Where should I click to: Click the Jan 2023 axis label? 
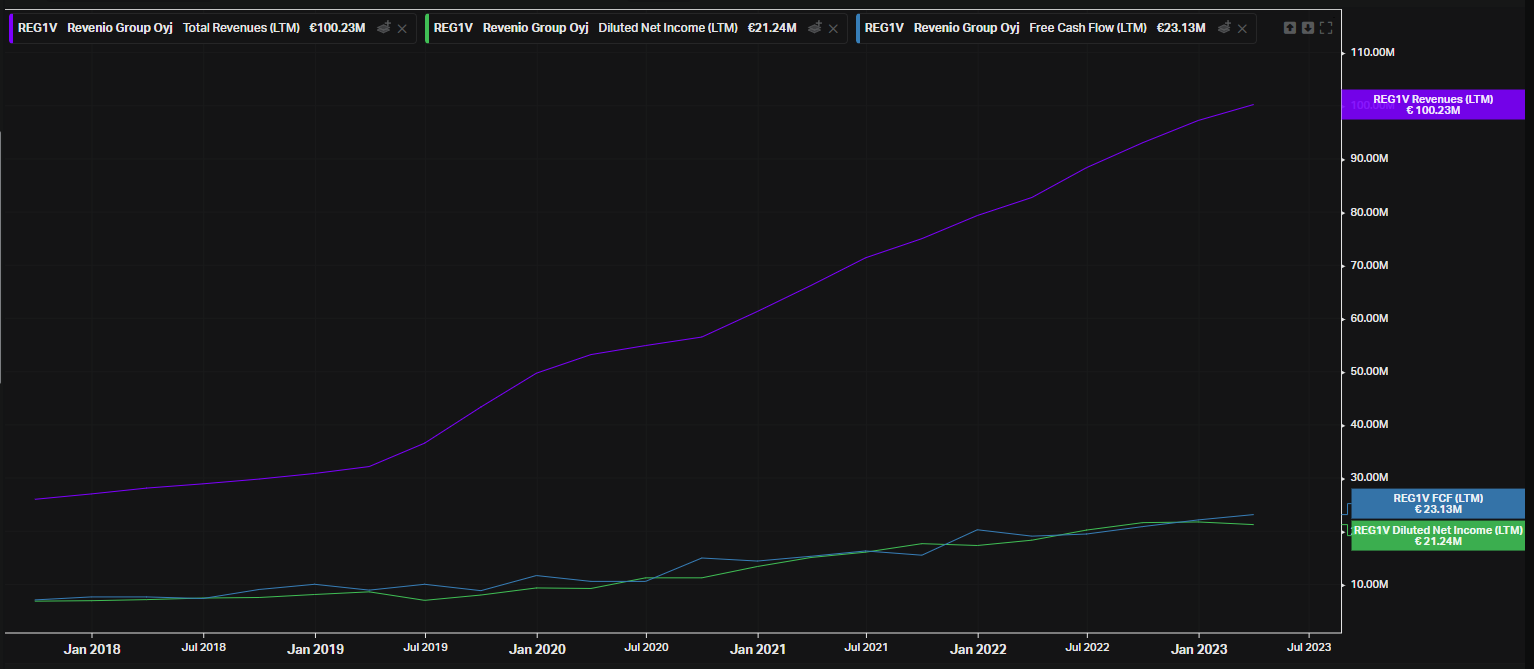(x=1199, y=649)
